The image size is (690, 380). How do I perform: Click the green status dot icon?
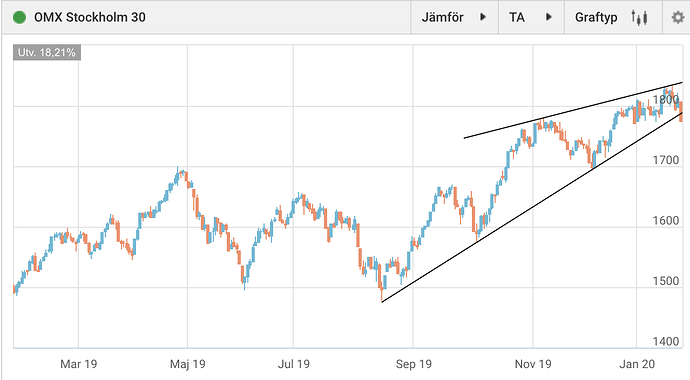[x=19, y=18]
